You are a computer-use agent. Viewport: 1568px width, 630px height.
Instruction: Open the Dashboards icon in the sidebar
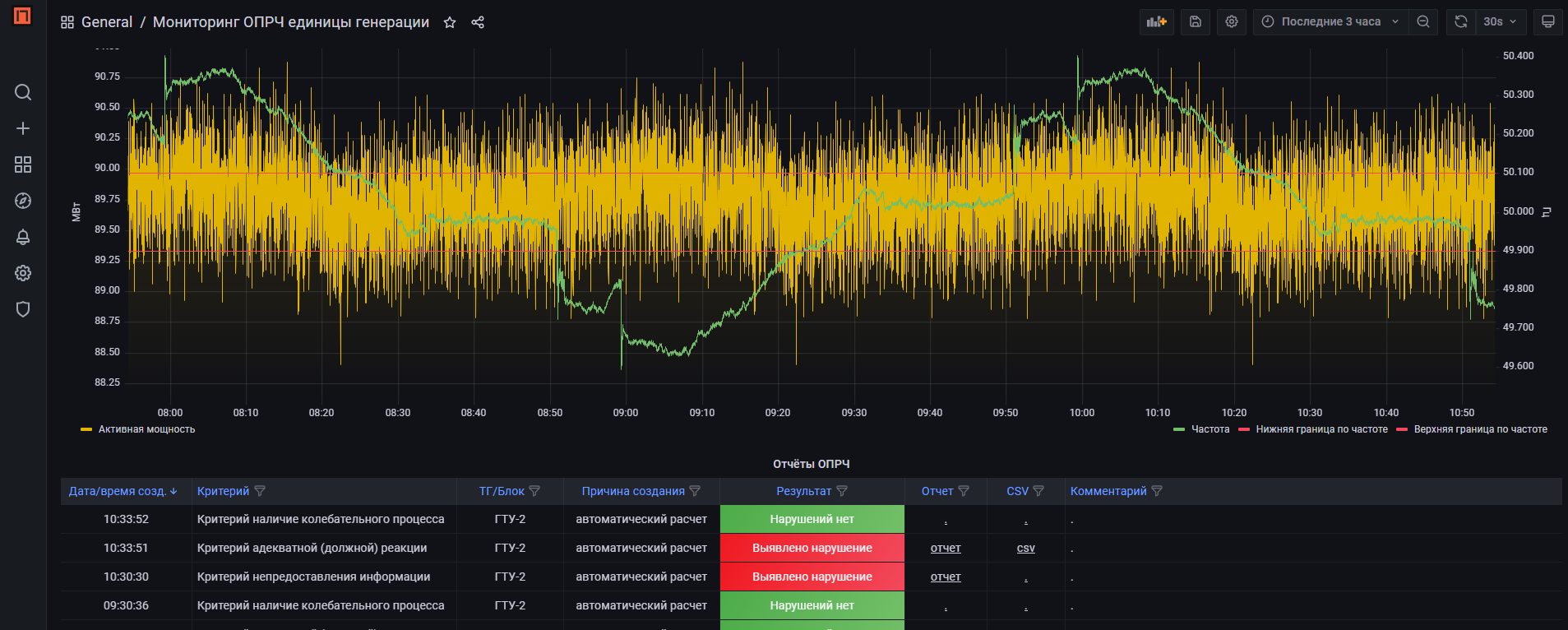23,164
